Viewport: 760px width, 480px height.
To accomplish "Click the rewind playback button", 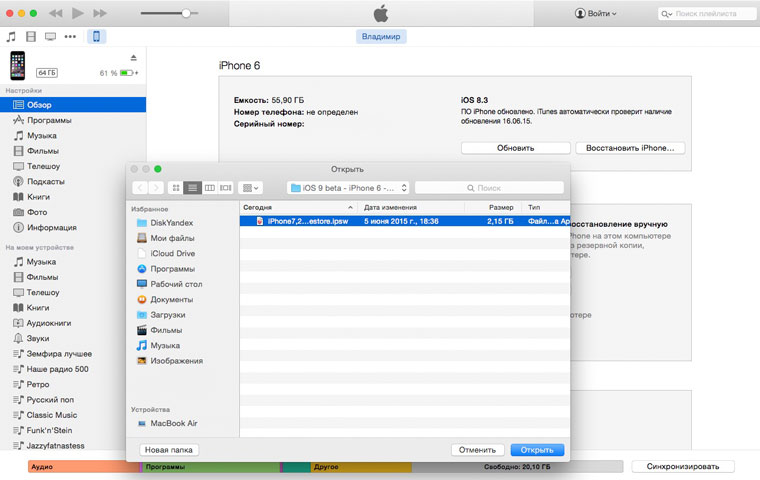I will click(x=56, y=13).
